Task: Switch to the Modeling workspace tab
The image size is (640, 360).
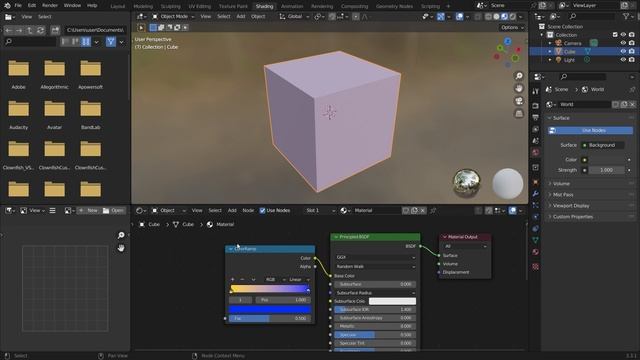Action: (x=143, y=6)
